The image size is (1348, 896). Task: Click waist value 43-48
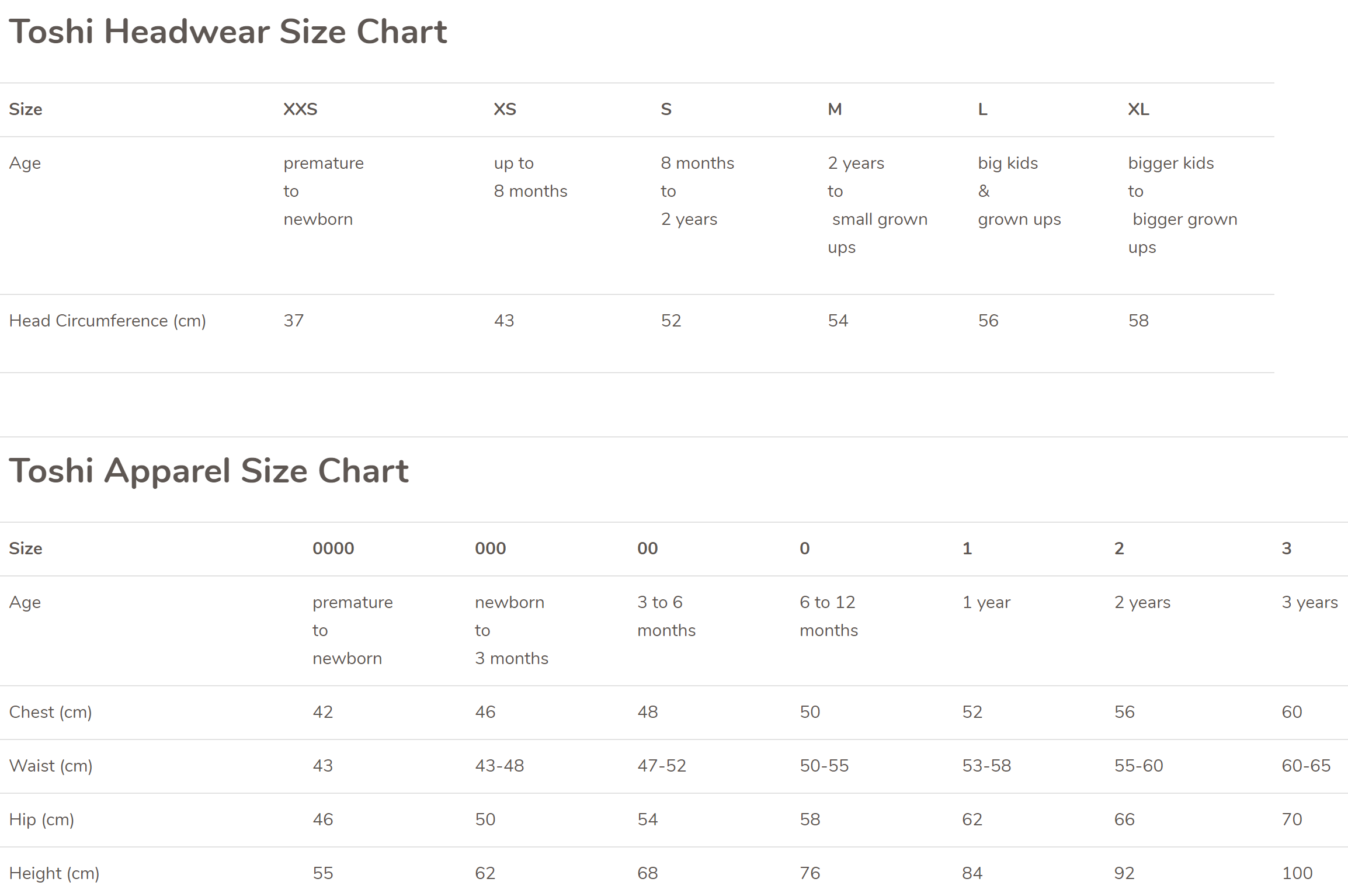[x=499, y=766]
